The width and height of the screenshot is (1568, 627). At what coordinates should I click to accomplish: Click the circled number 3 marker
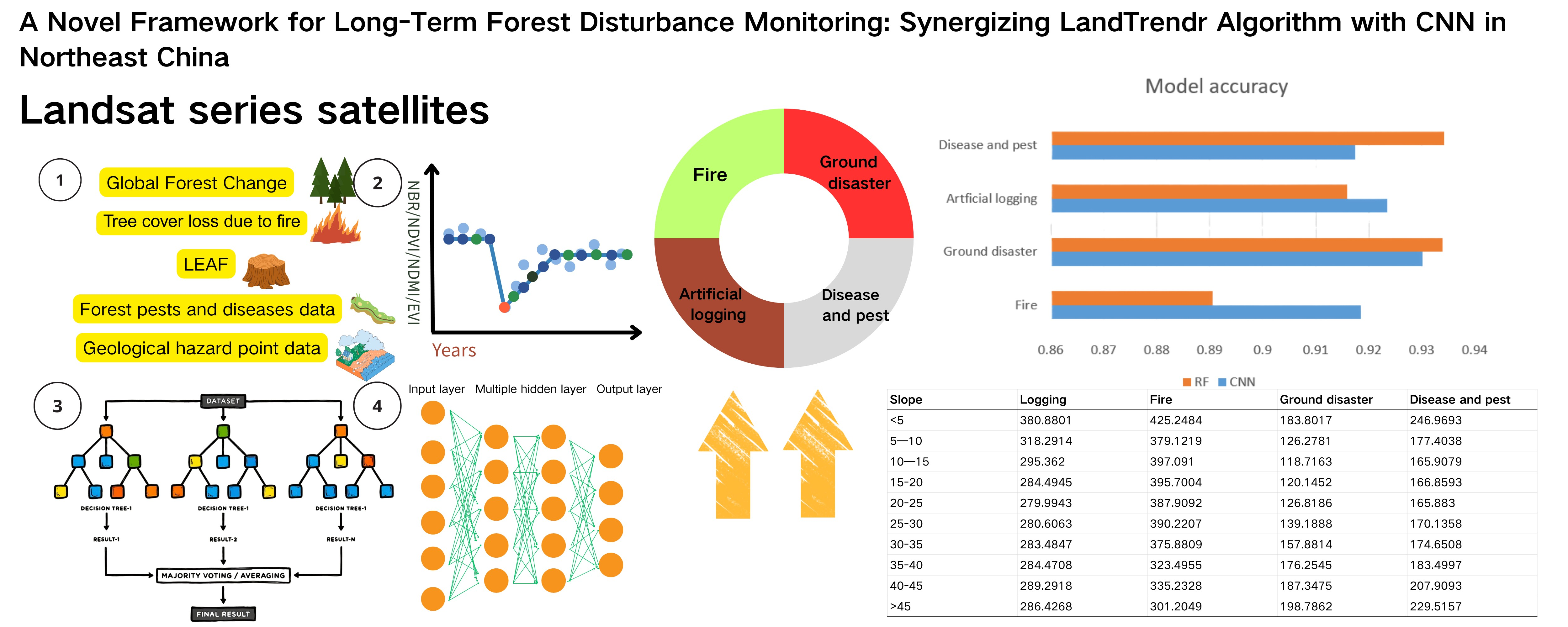coord(57,406)
